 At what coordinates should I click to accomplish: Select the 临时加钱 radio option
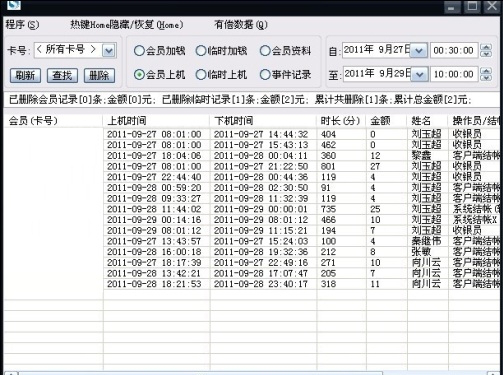(221, 51)
